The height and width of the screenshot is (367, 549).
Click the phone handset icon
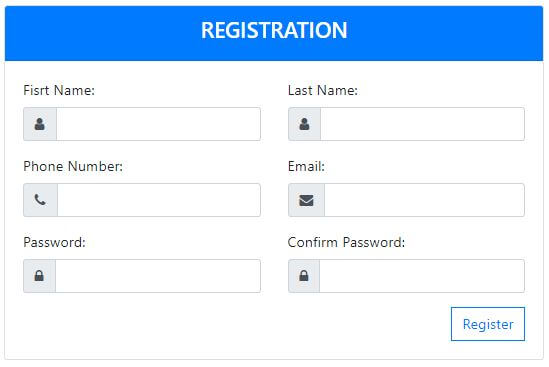click(x=40, y=200)
